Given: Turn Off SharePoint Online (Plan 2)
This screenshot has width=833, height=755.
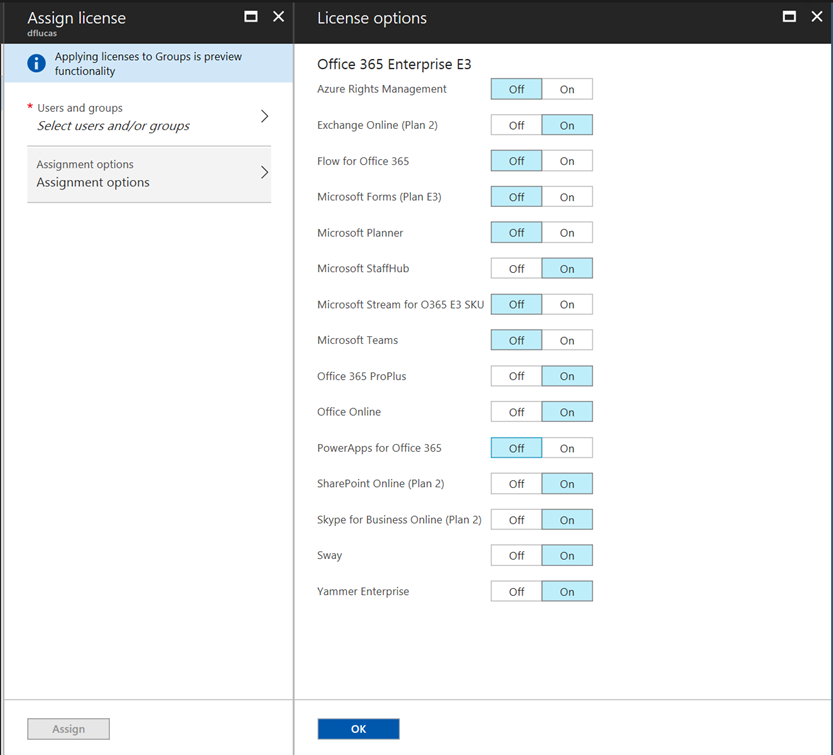Looking at the screenshot, I should pyautogui.click(x=516, y=483).
